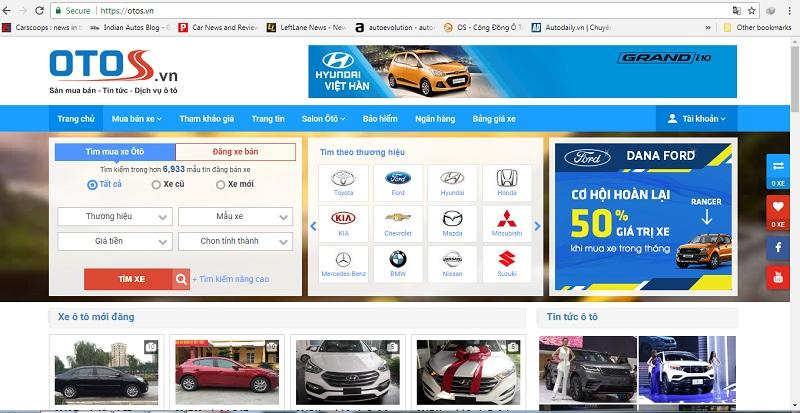Image resolution: width=800 pixels, height=413 pixels.
Task: Select the 'Xe cũ' radio option
Action: point(156,184)
